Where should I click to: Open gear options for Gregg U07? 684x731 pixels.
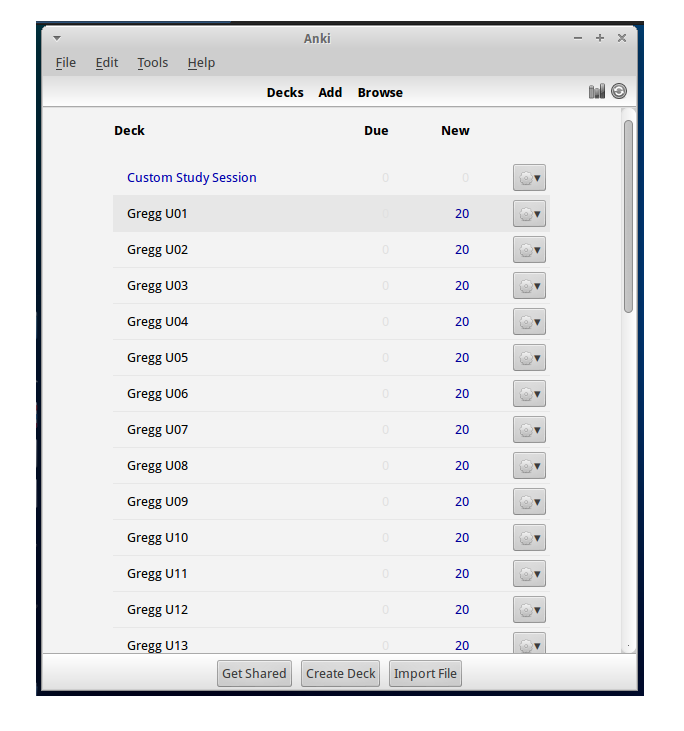tap(529, 429)
